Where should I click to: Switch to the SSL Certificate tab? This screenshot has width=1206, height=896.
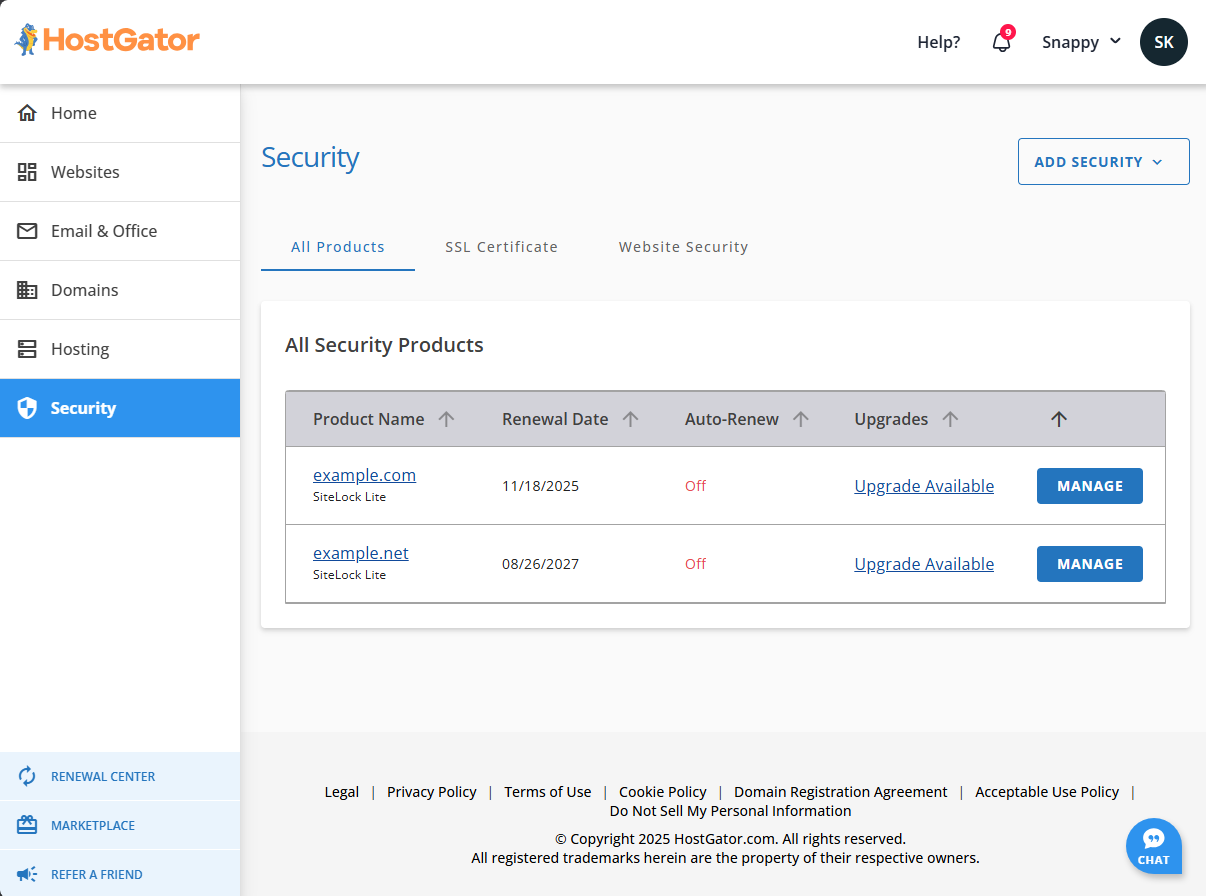click(x=501, y=246)
